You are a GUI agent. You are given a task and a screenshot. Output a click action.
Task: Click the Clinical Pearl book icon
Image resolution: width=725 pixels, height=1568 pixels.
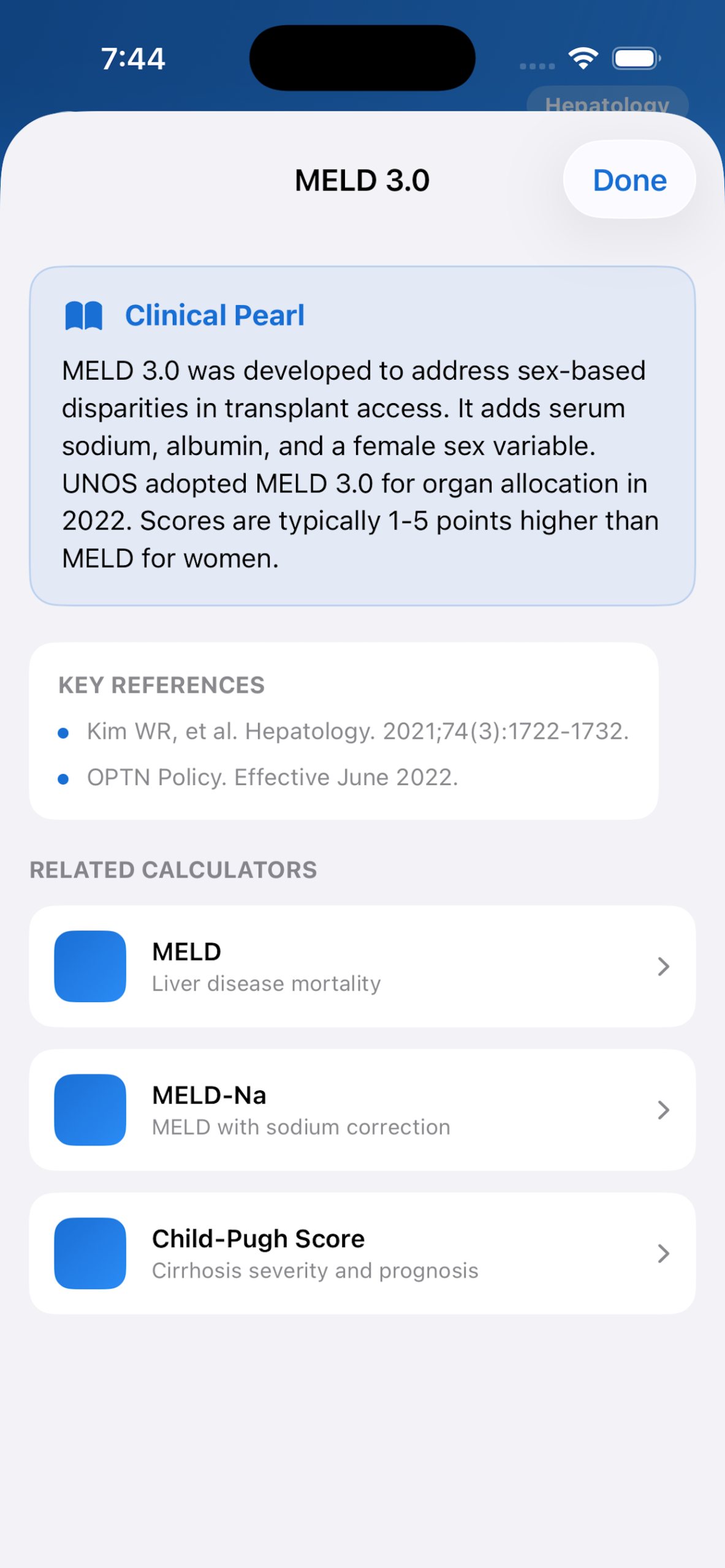[x=84, y=316]
